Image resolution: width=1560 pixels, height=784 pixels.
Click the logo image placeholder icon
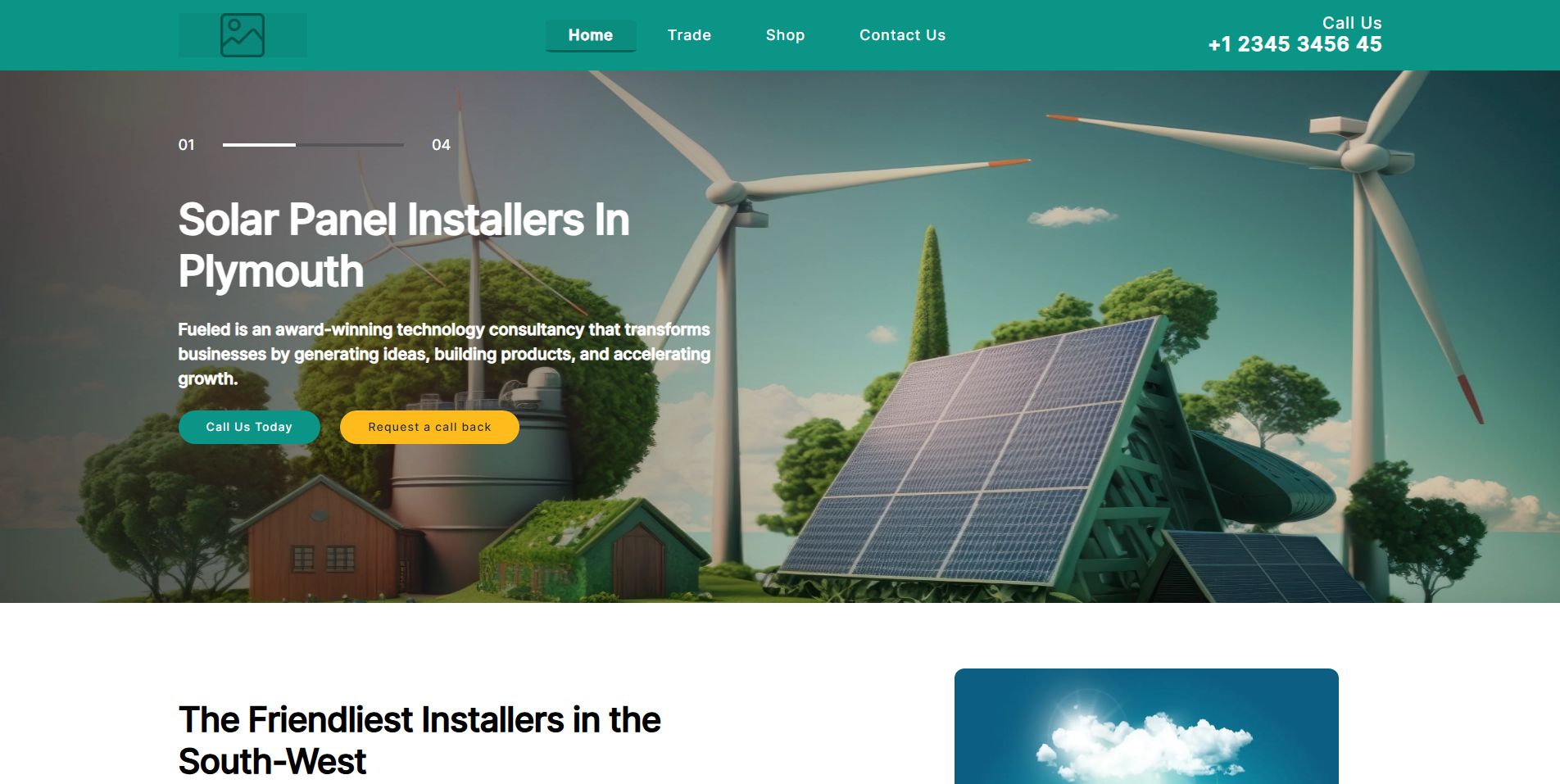tap(243, 35)
